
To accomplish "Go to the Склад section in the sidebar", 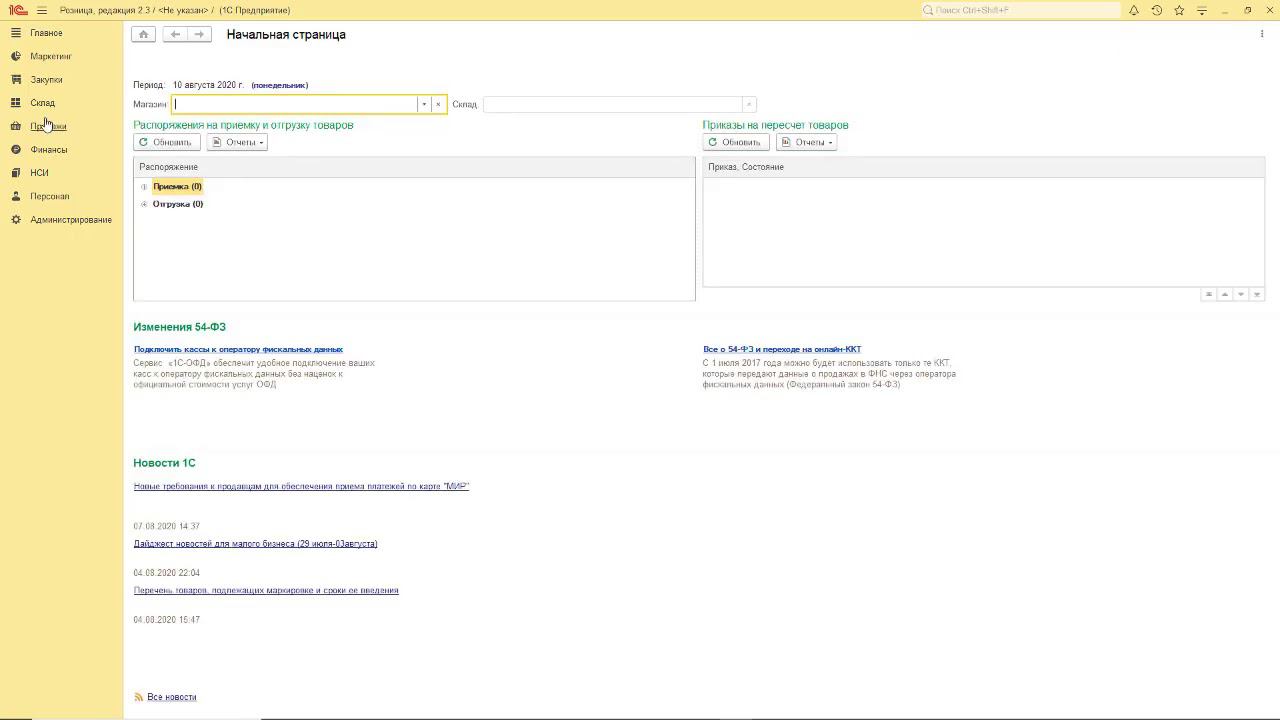I will [42, 103].
